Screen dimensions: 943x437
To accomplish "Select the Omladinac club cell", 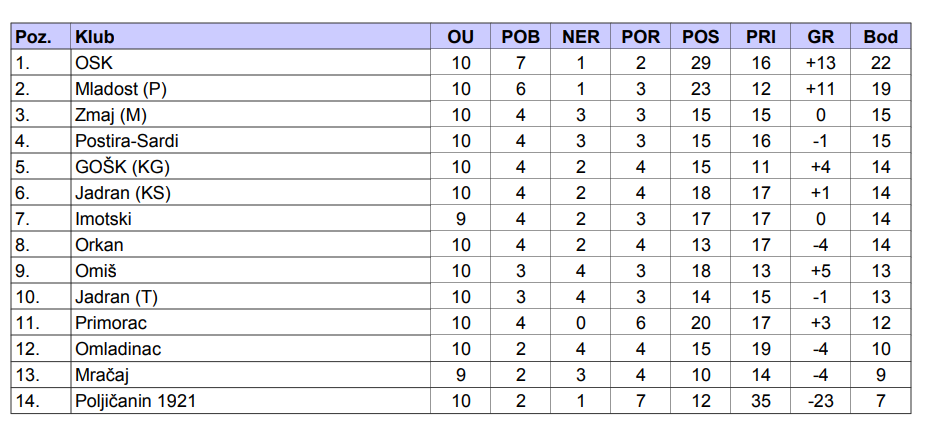I will click(x=117, y=349).
